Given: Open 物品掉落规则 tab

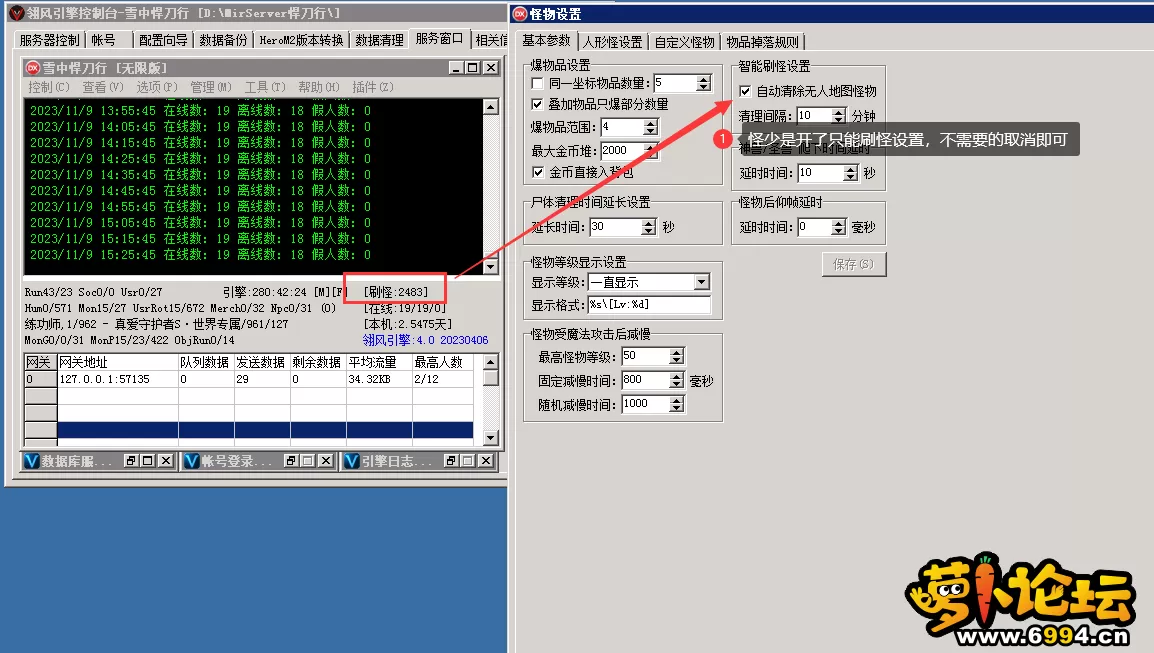Looking at the screenshot, I should [x=762, y=42].
